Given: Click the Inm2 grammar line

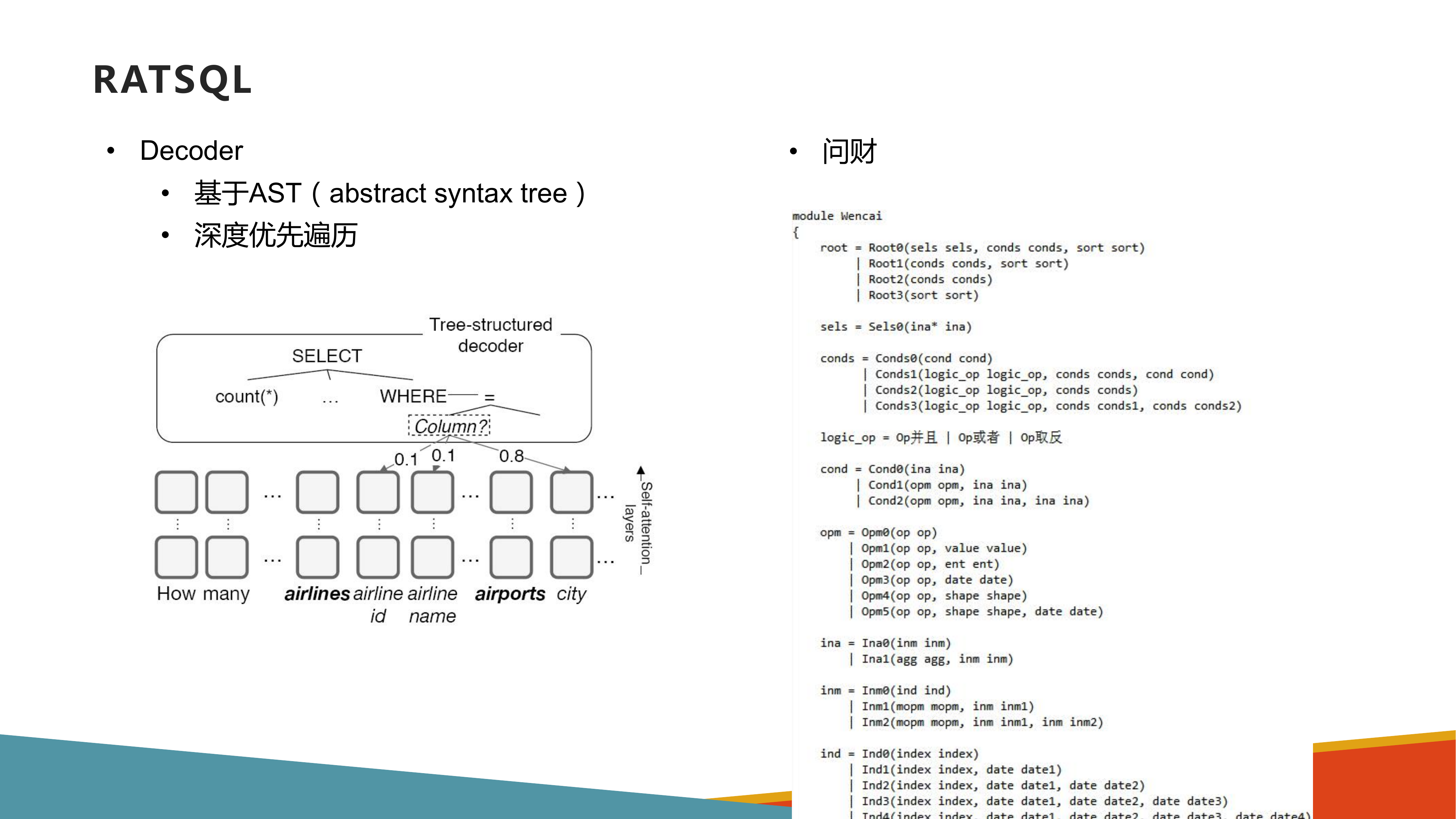Looking at the screenshot, I should point(976,722).
